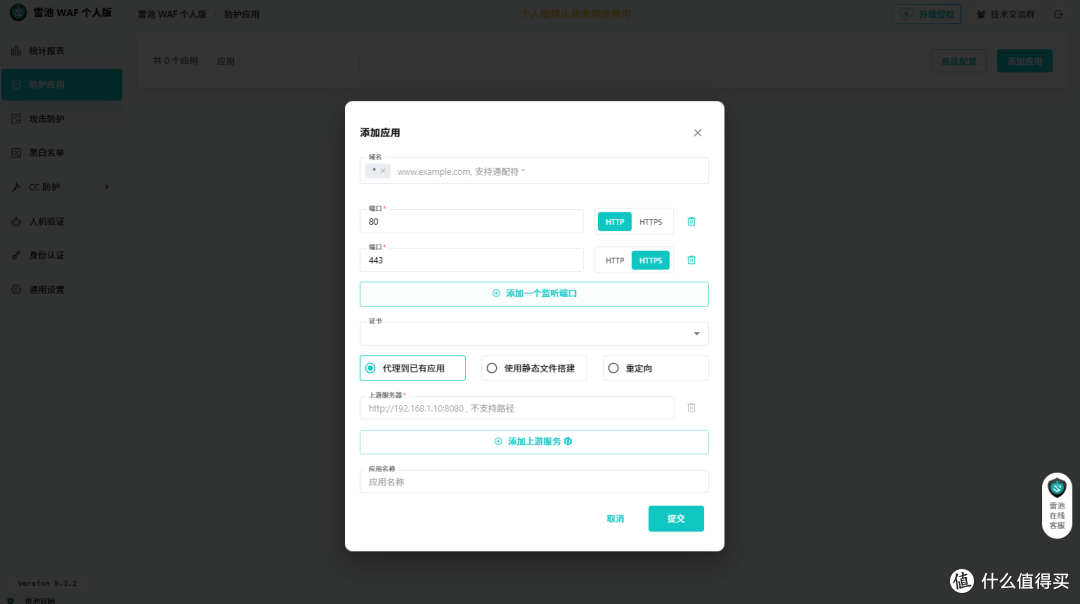The width and height of the screenshot is (1080, 604).
Task: Click 添加一个监听端口 button
Action: 534,293
